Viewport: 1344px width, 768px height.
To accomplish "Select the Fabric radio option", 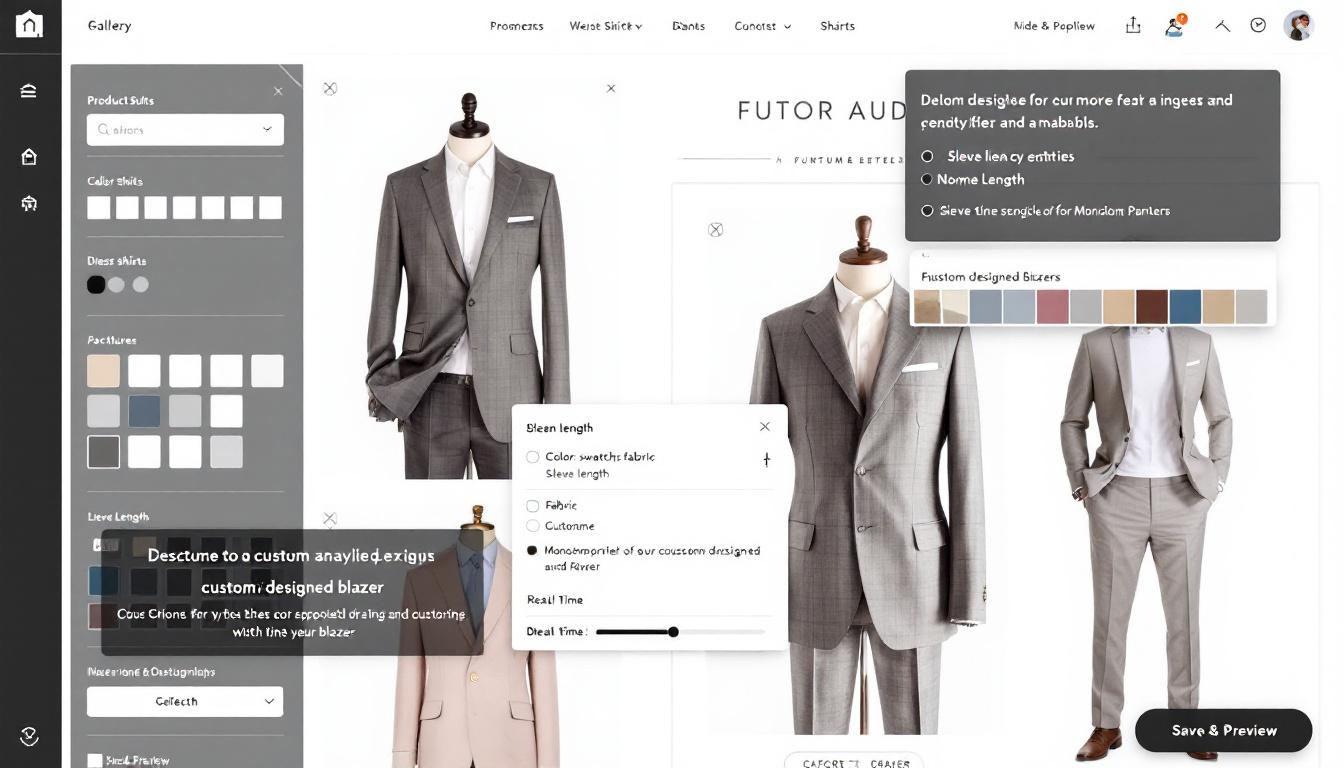I will click(x=533, y=506).
